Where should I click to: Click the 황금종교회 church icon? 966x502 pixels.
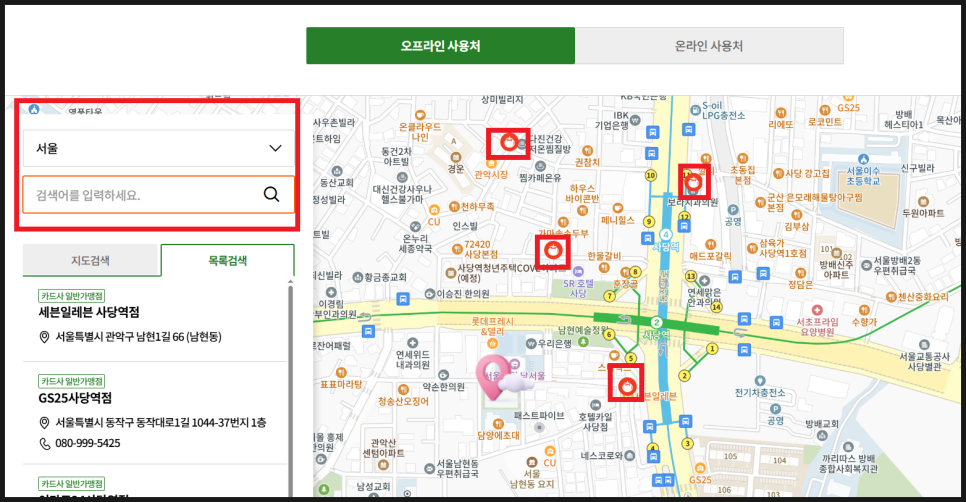coord(357,277)
